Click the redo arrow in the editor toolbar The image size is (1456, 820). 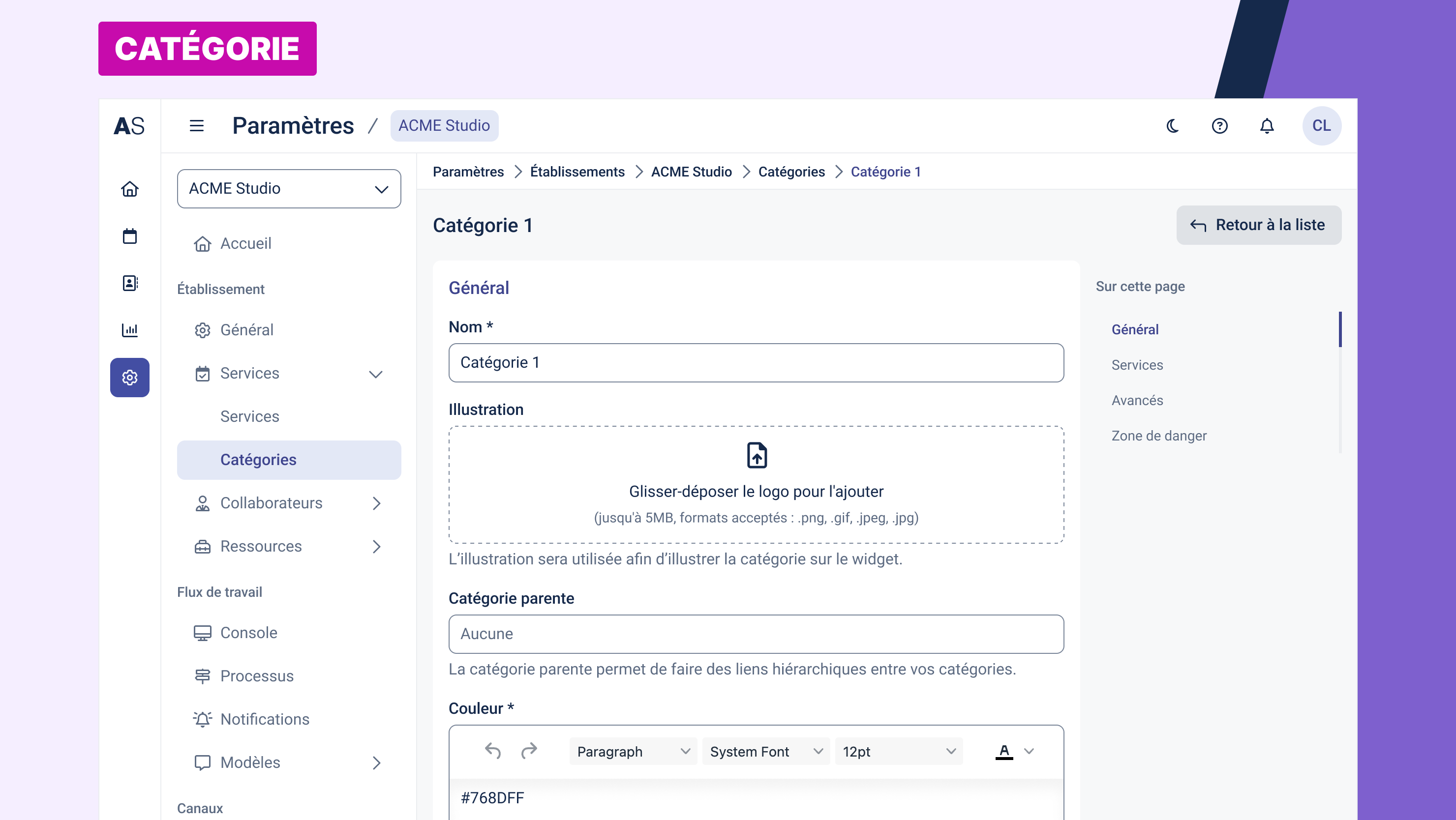pos(529,751)
